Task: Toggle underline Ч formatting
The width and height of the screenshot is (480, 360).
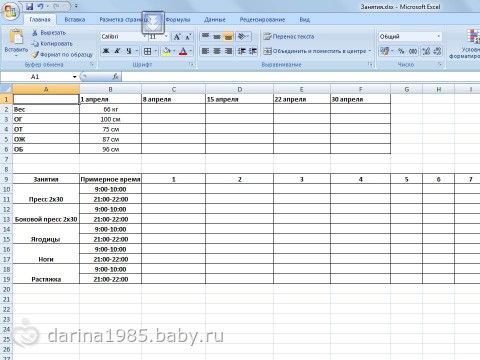Action: (129, 51)
